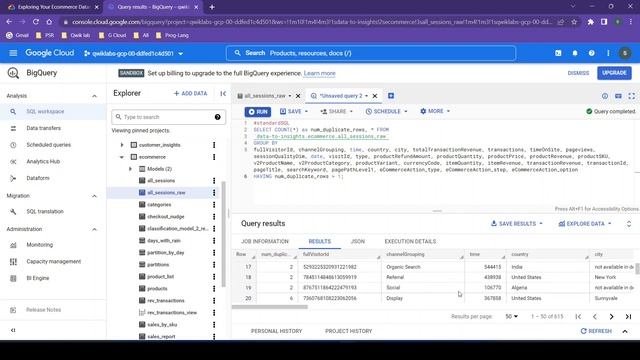Open the SAVE dropdown
This screenshot has width=640, height=360.
[294, 111]
